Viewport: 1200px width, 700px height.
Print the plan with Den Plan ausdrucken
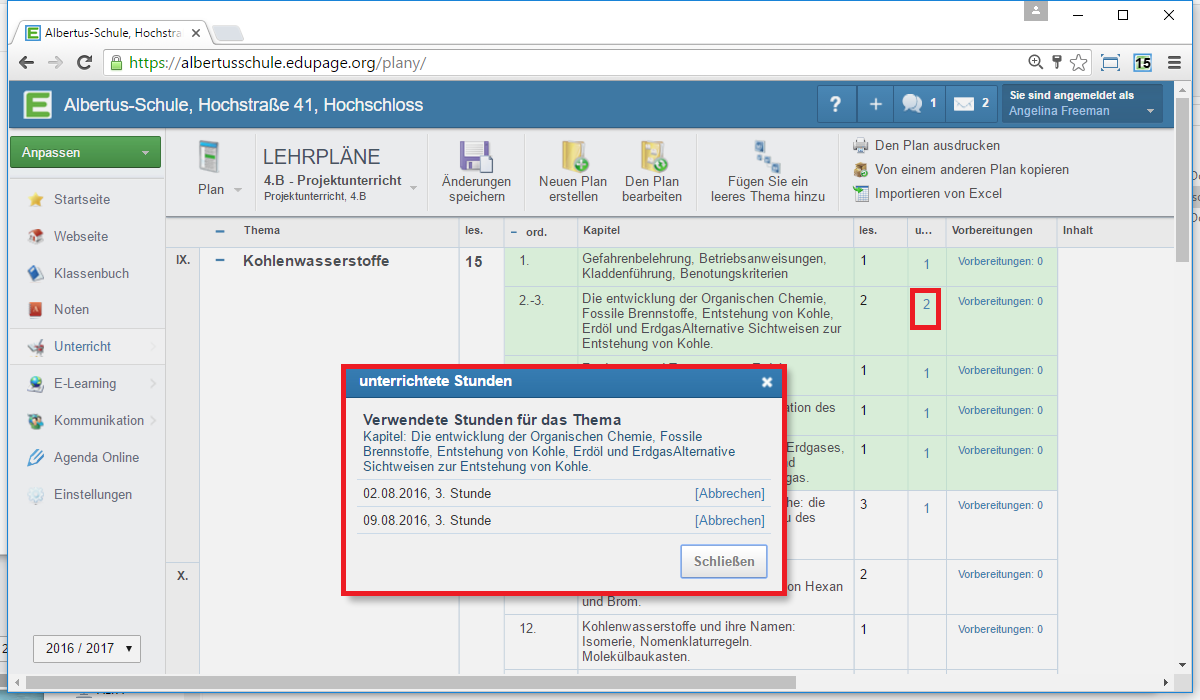coord(926,145)
